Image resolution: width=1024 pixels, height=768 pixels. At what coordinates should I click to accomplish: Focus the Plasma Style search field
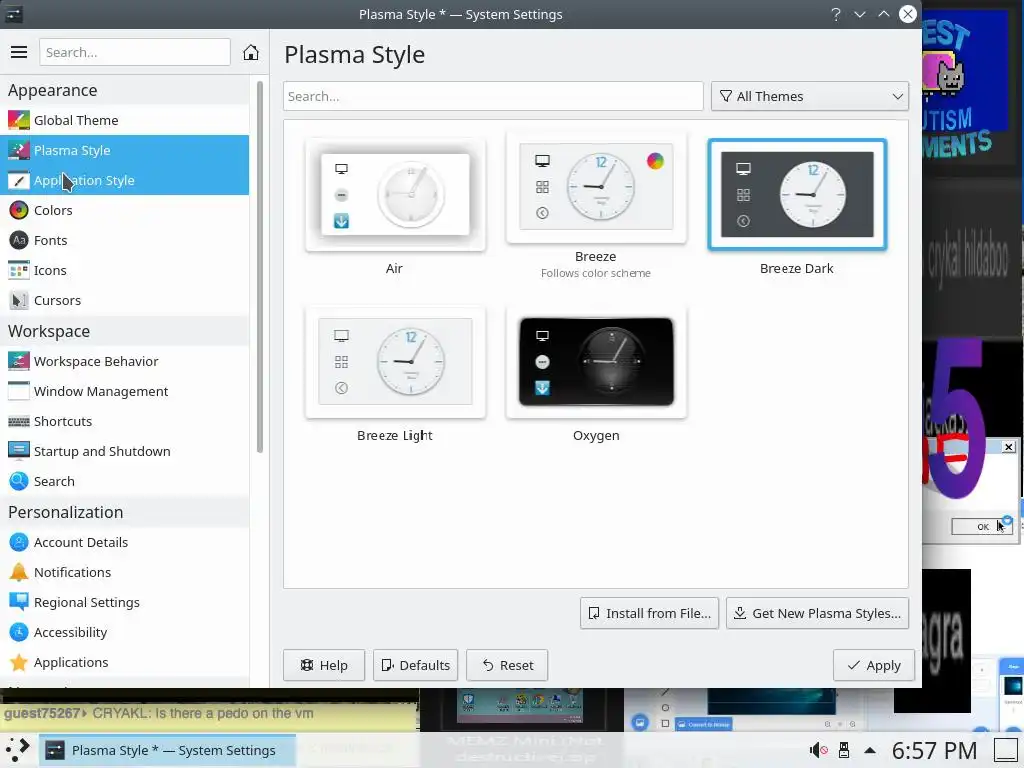pos(493,96)
